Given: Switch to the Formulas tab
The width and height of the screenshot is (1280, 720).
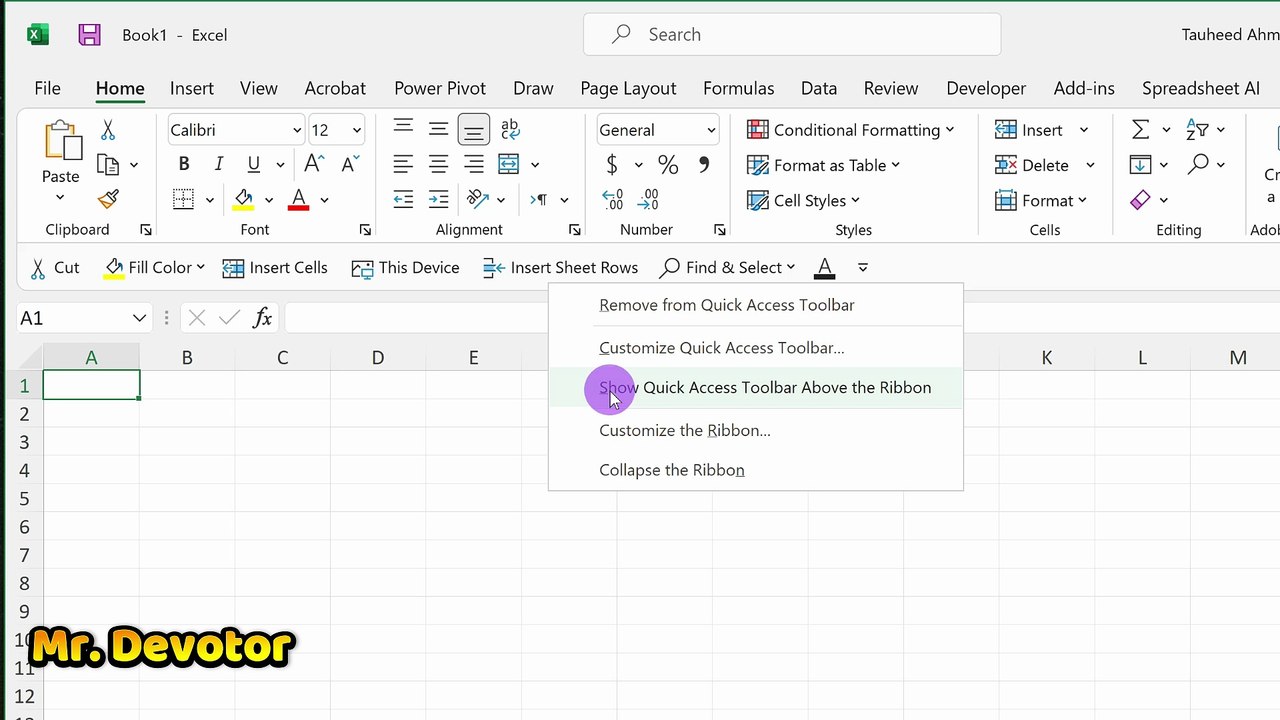Looking at the screenshot, I should [x=738, y=88].
